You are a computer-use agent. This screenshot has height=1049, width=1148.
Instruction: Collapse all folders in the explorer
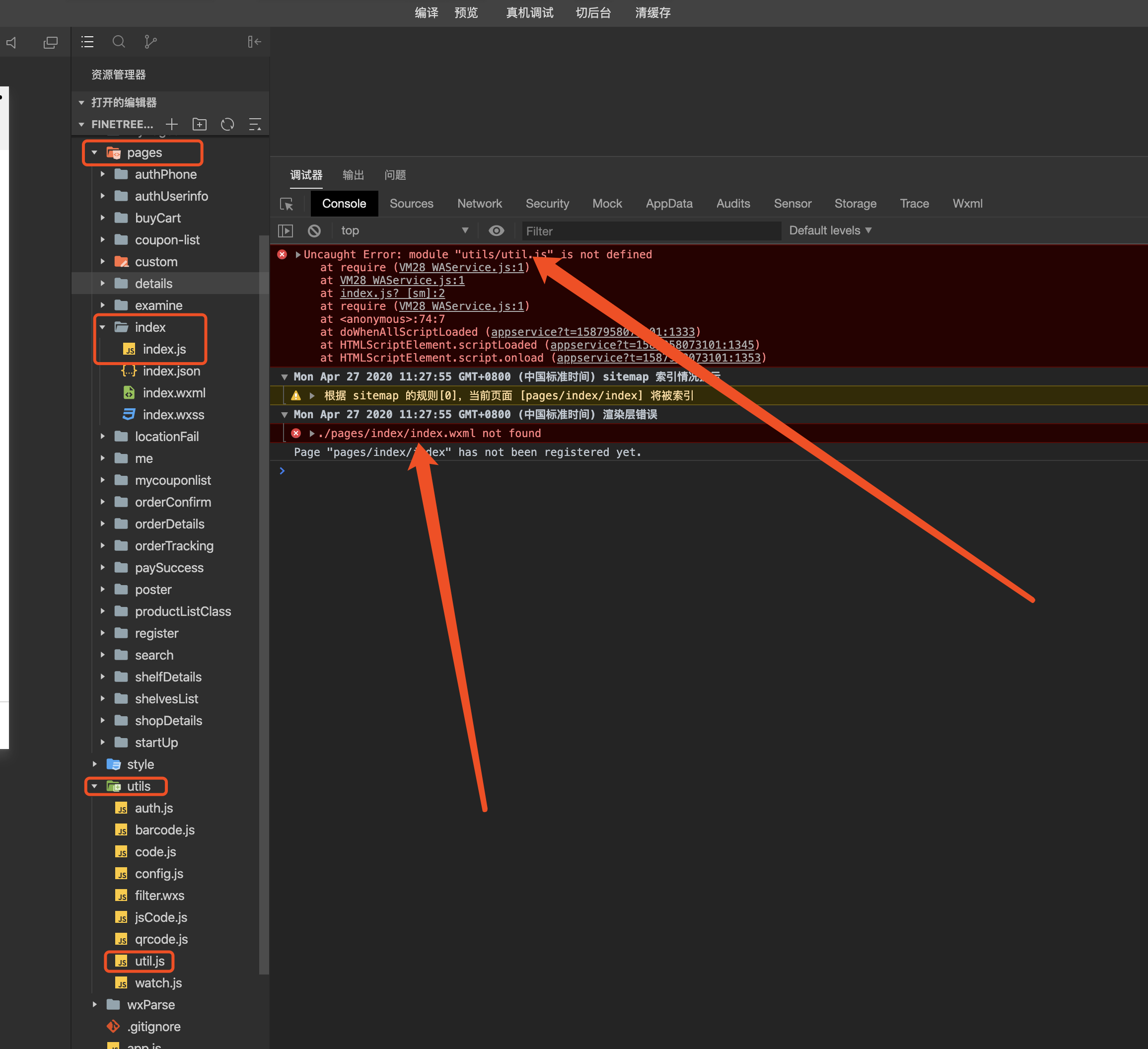point(255,124)
